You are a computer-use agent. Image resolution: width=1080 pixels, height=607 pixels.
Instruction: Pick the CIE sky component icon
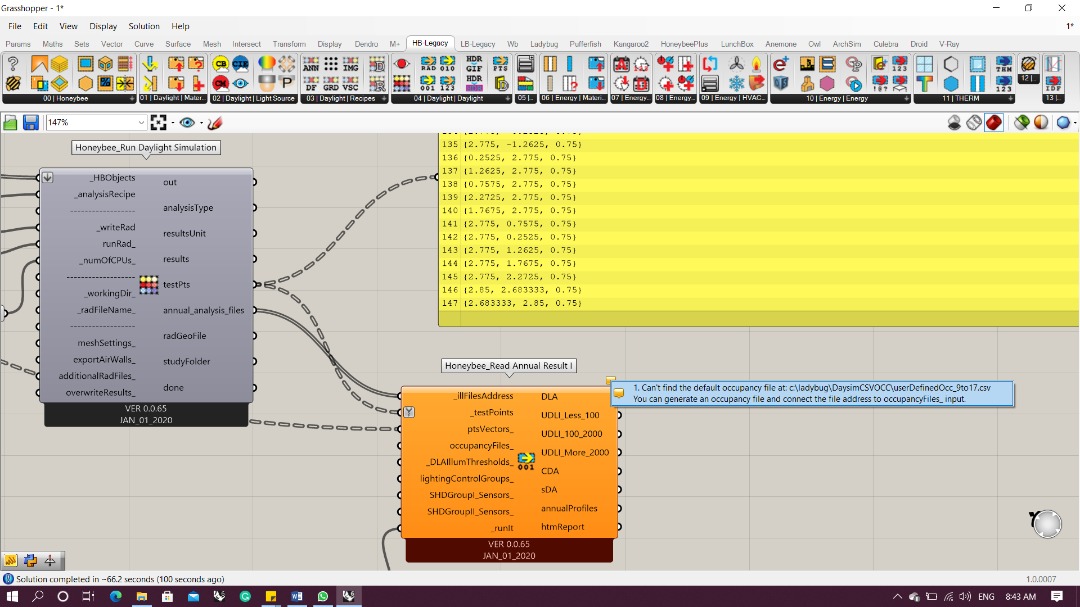coord(240,64)
